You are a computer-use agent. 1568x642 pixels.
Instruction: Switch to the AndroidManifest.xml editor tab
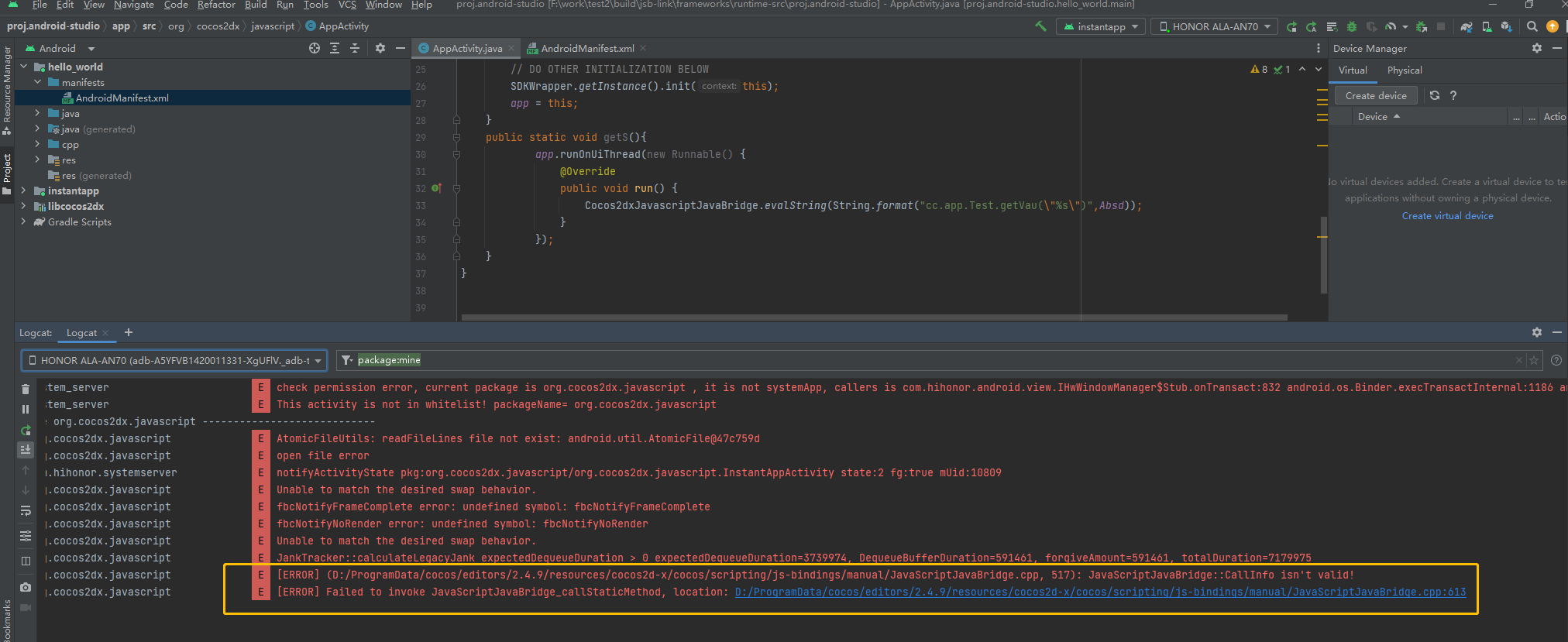coord(586,48)
